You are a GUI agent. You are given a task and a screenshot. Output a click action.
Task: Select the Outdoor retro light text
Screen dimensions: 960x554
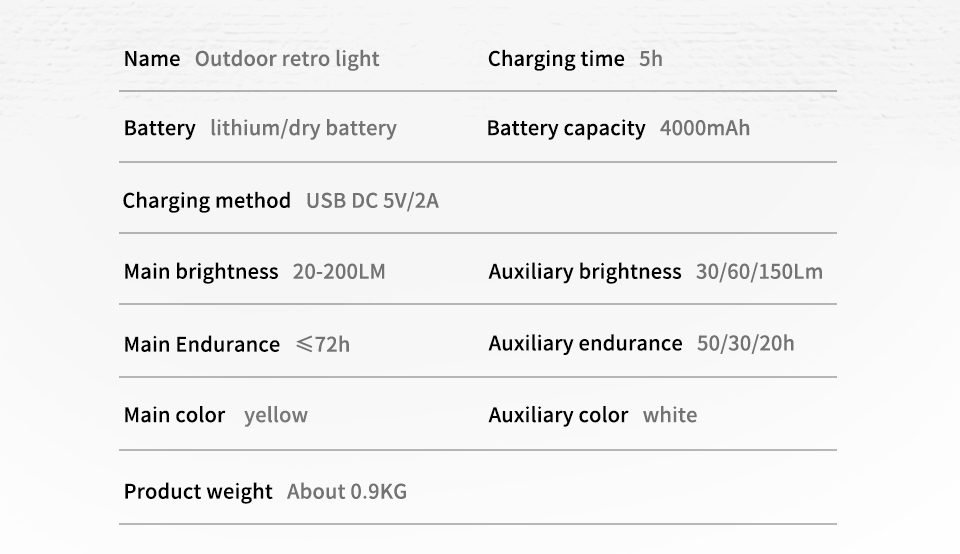point(287,59)
